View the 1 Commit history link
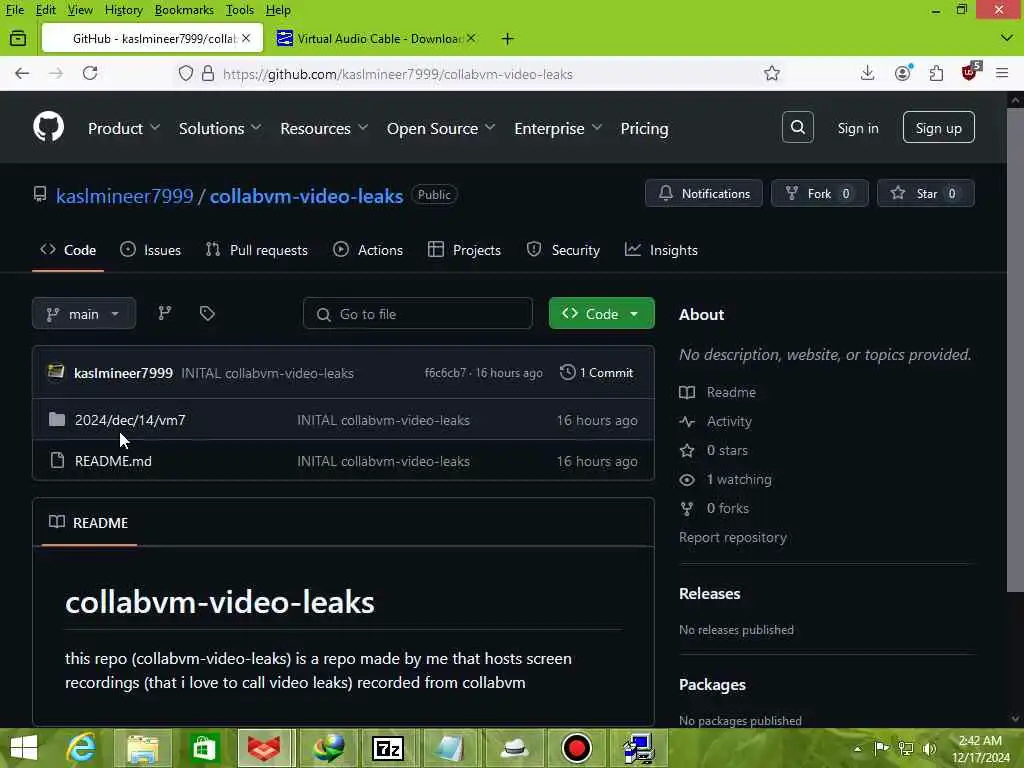The image size is (1024, 768). coord(596,372)
